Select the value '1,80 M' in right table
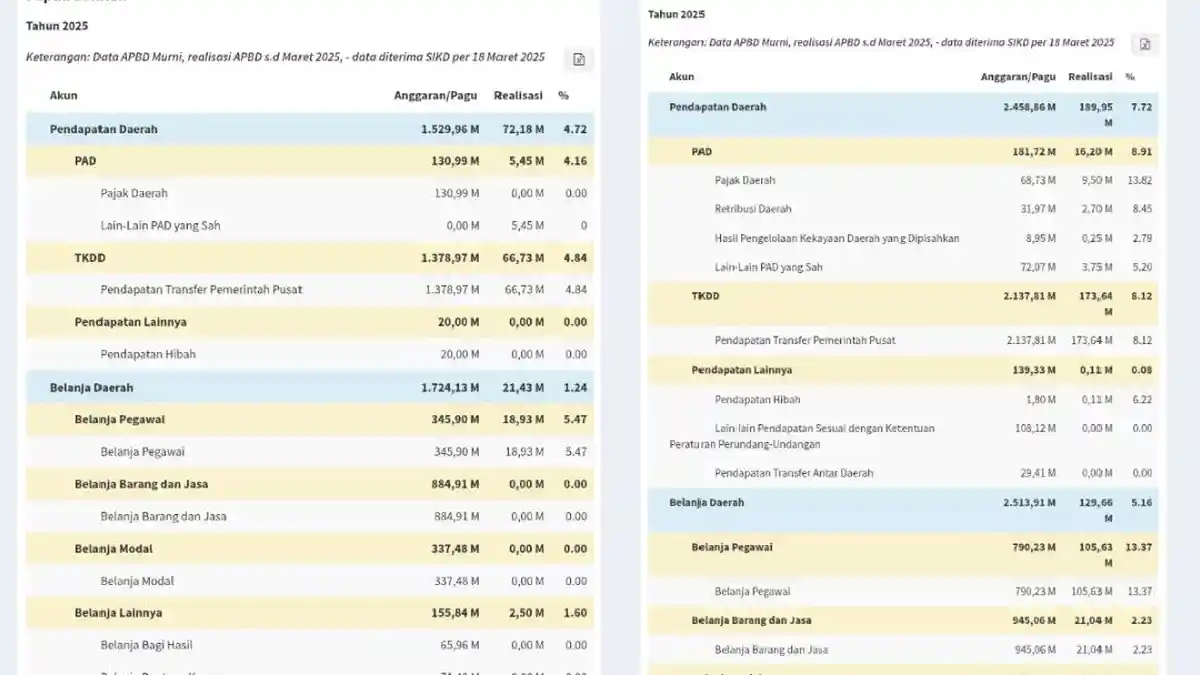Screen dimensions: 1200x675 (x=1040, y=400)
